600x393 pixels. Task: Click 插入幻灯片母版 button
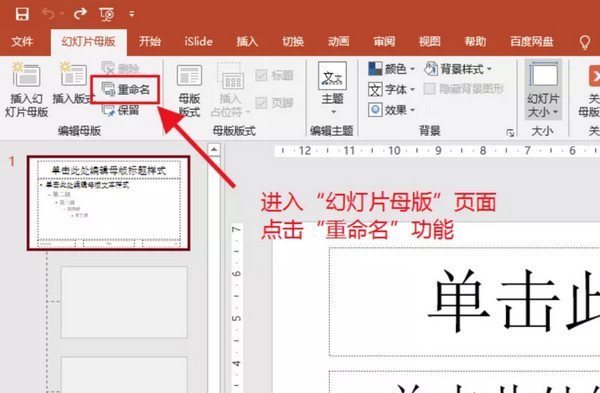point(26,90)
